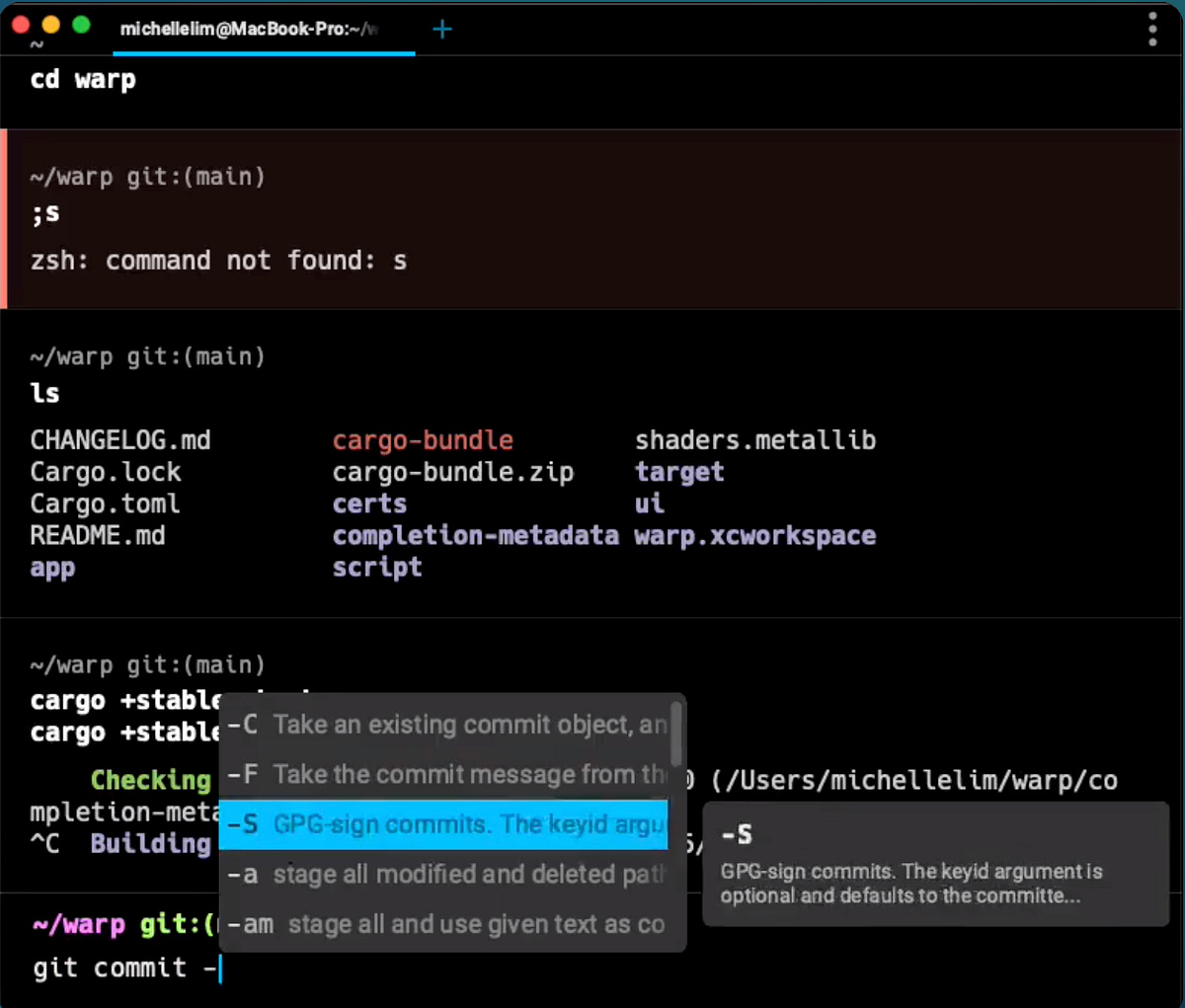Click the ~/warp git:(main) prompt path
The width and height of the screenshot is (1185, 1008).
(147, 356)
